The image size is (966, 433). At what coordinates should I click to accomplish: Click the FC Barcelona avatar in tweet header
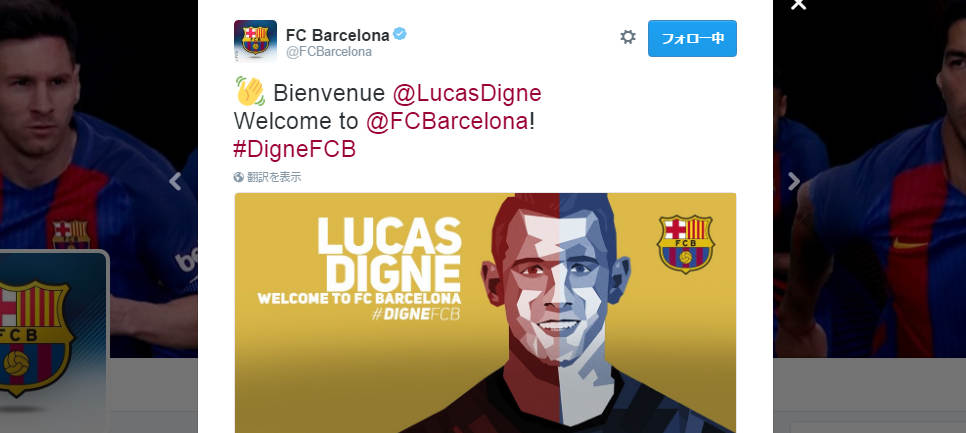(255, 41)
